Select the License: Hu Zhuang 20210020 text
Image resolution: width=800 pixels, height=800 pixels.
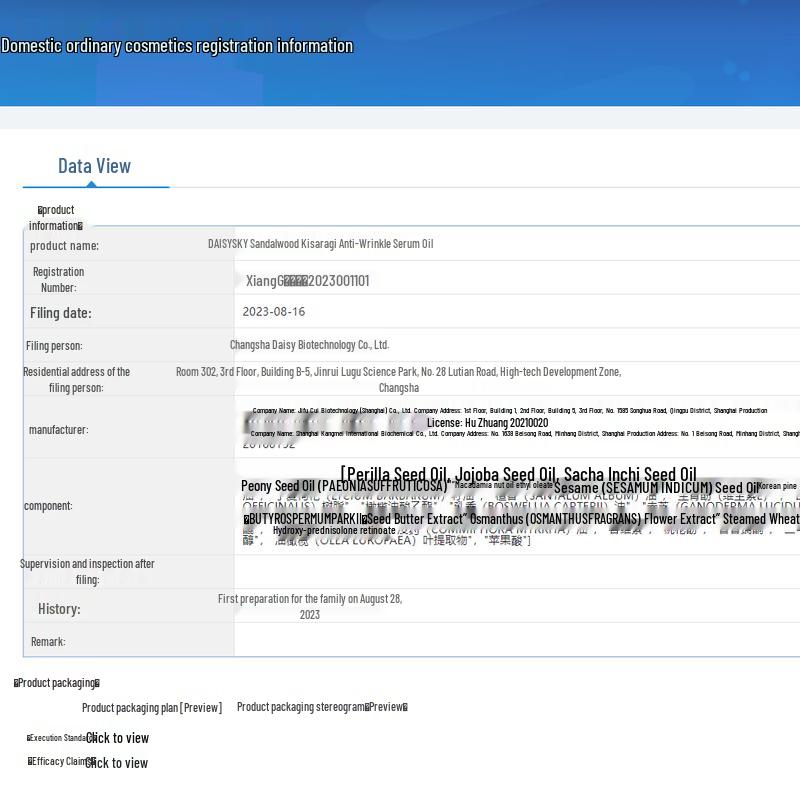pyautogui.click(x=488, y=422)
